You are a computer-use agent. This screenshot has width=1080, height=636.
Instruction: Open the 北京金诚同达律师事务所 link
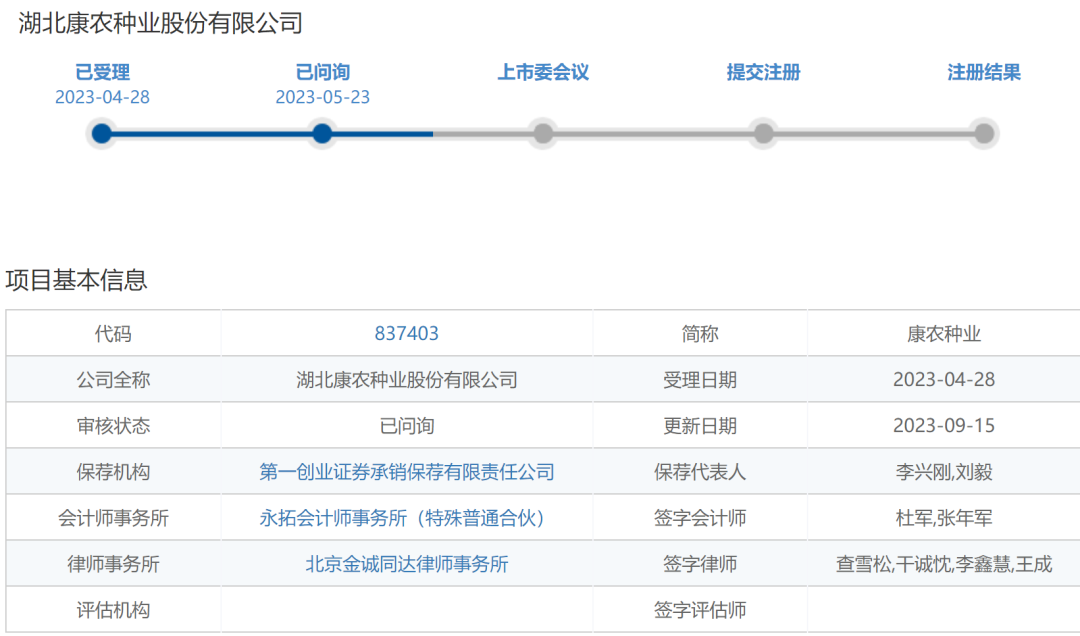406,564
